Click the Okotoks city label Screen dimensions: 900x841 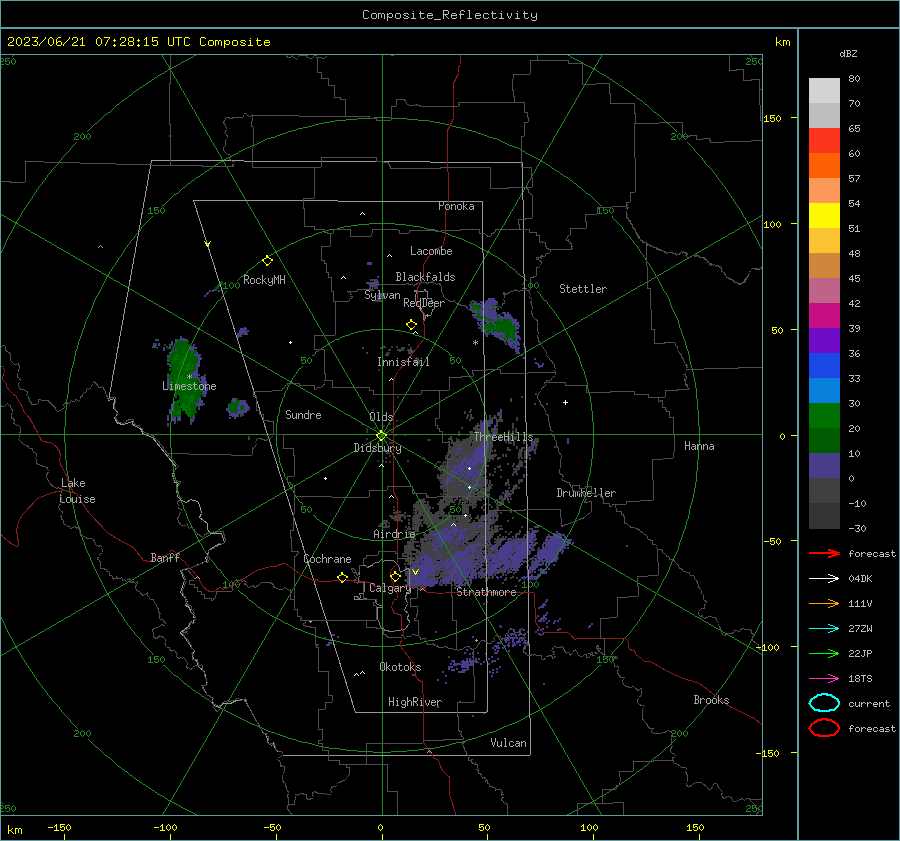400,667
